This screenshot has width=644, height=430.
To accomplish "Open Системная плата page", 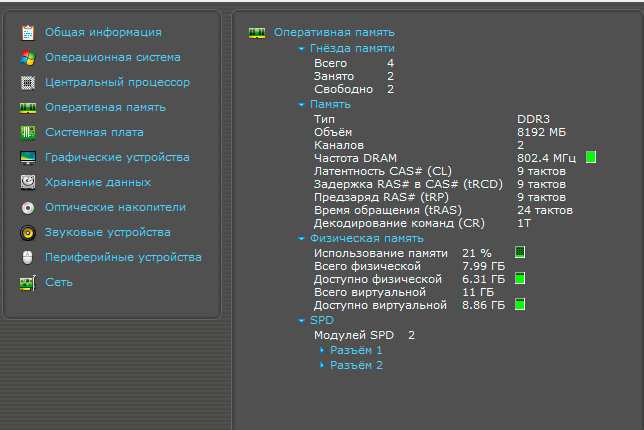I will (94, 132).
